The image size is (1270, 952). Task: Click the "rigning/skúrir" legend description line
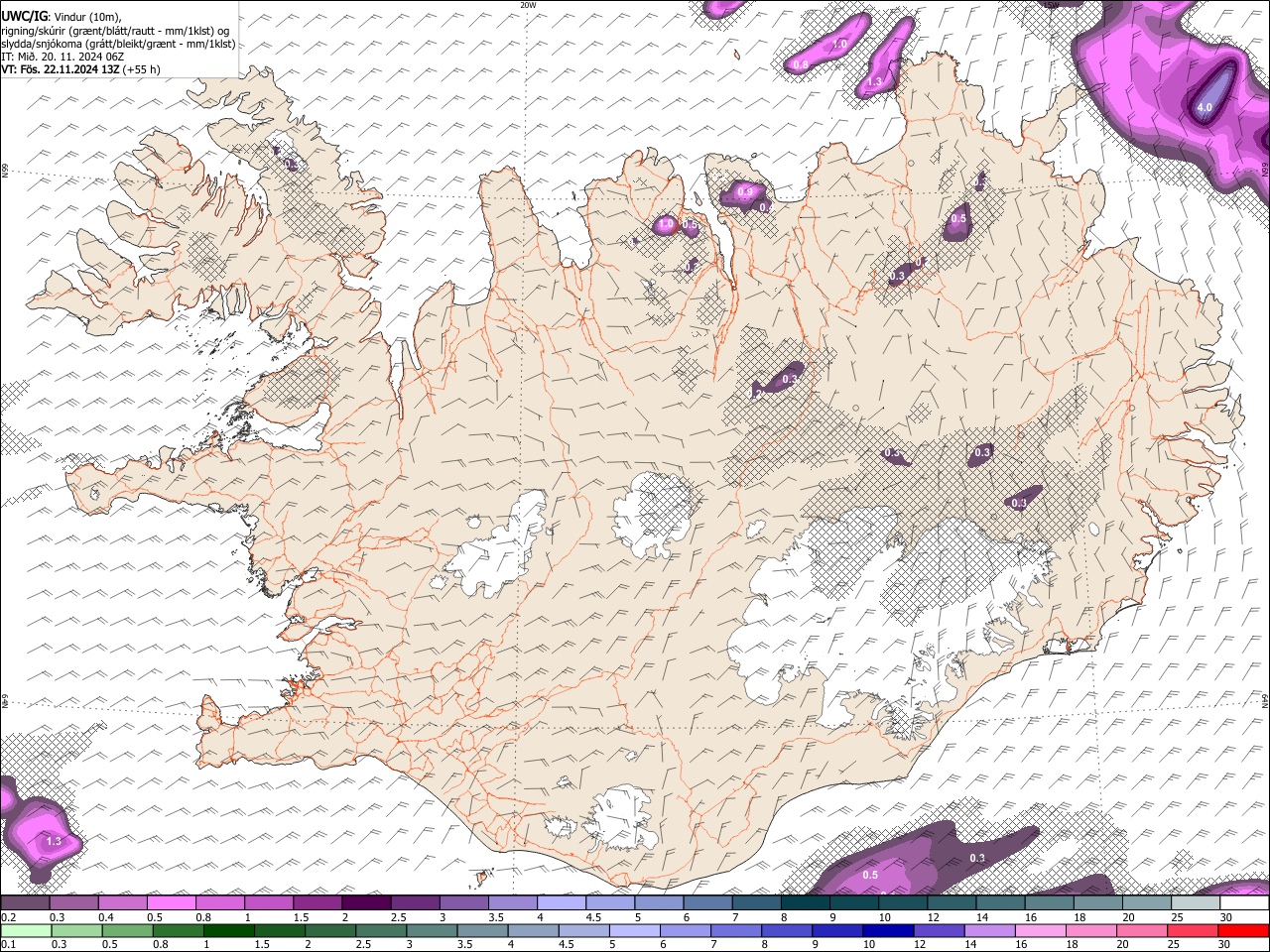point(117,31)
